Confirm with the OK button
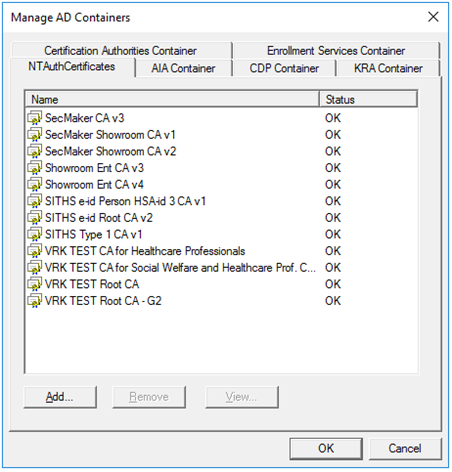Image resolution: width=452 pixels, height=472 pixels. (x=326, y=448)
